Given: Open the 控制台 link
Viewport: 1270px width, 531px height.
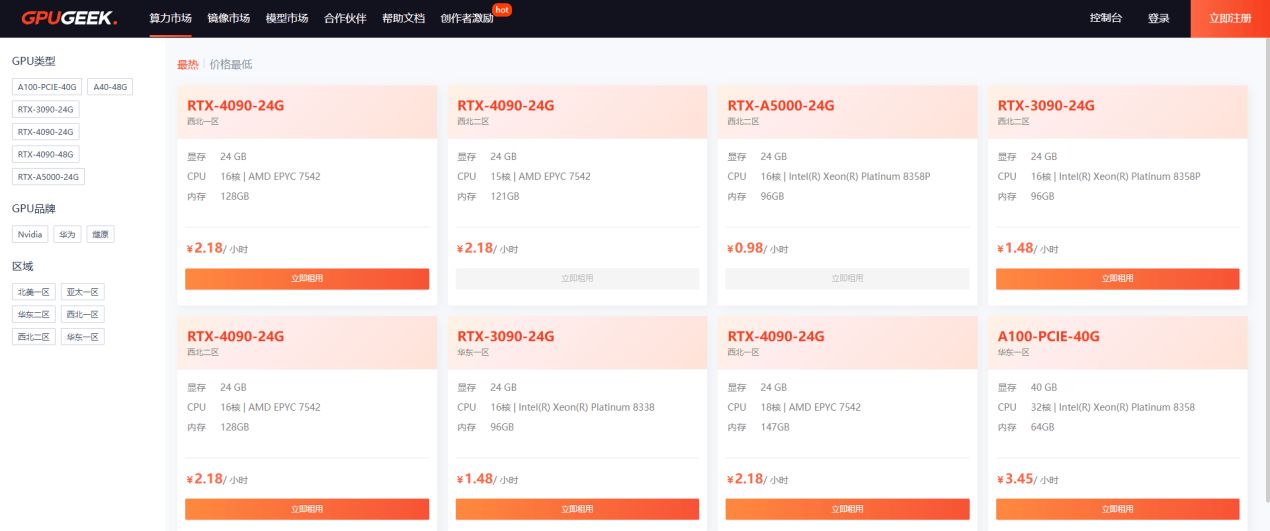Looking at the screenshot, I should point(1105,18).
